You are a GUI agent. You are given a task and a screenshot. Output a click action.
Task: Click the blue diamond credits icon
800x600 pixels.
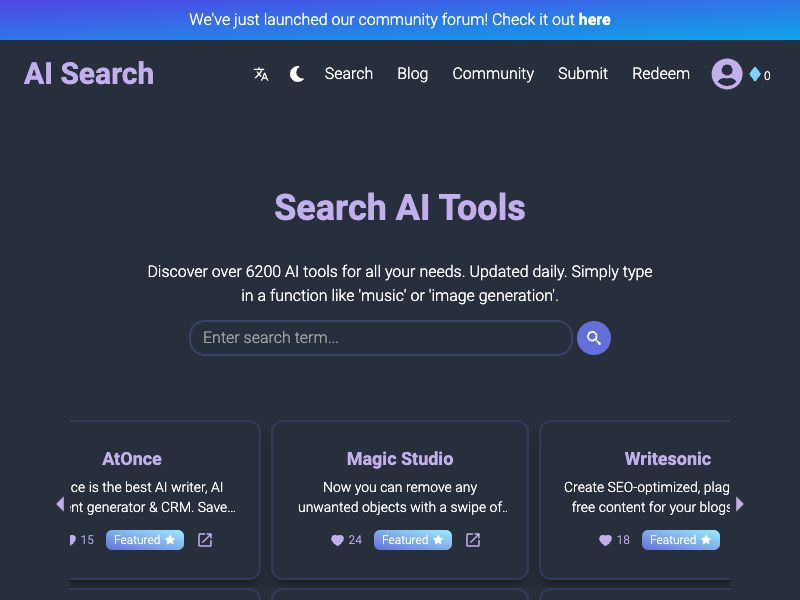point(755,74)
